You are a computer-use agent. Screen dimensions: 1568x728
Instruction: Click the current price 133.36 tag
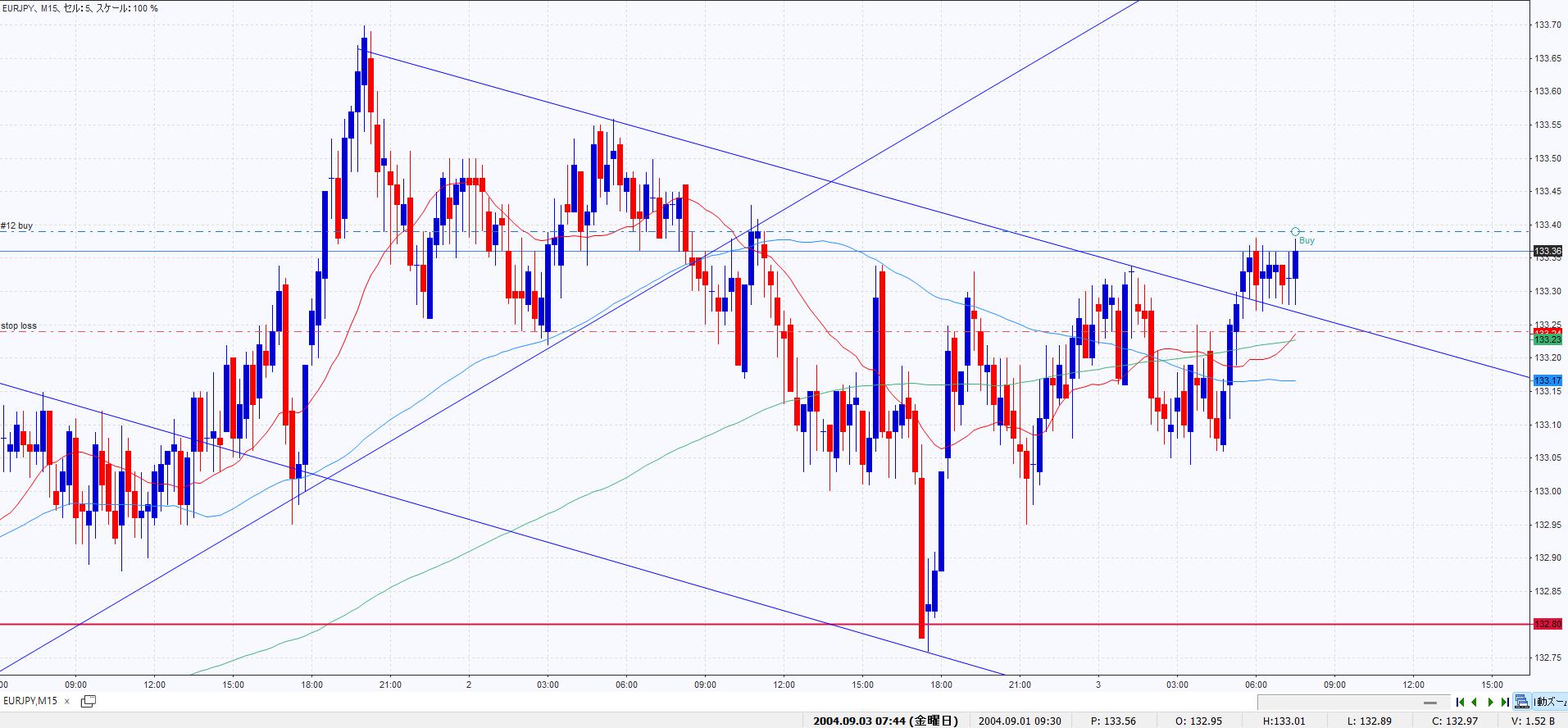click(x=1548, y=251)
